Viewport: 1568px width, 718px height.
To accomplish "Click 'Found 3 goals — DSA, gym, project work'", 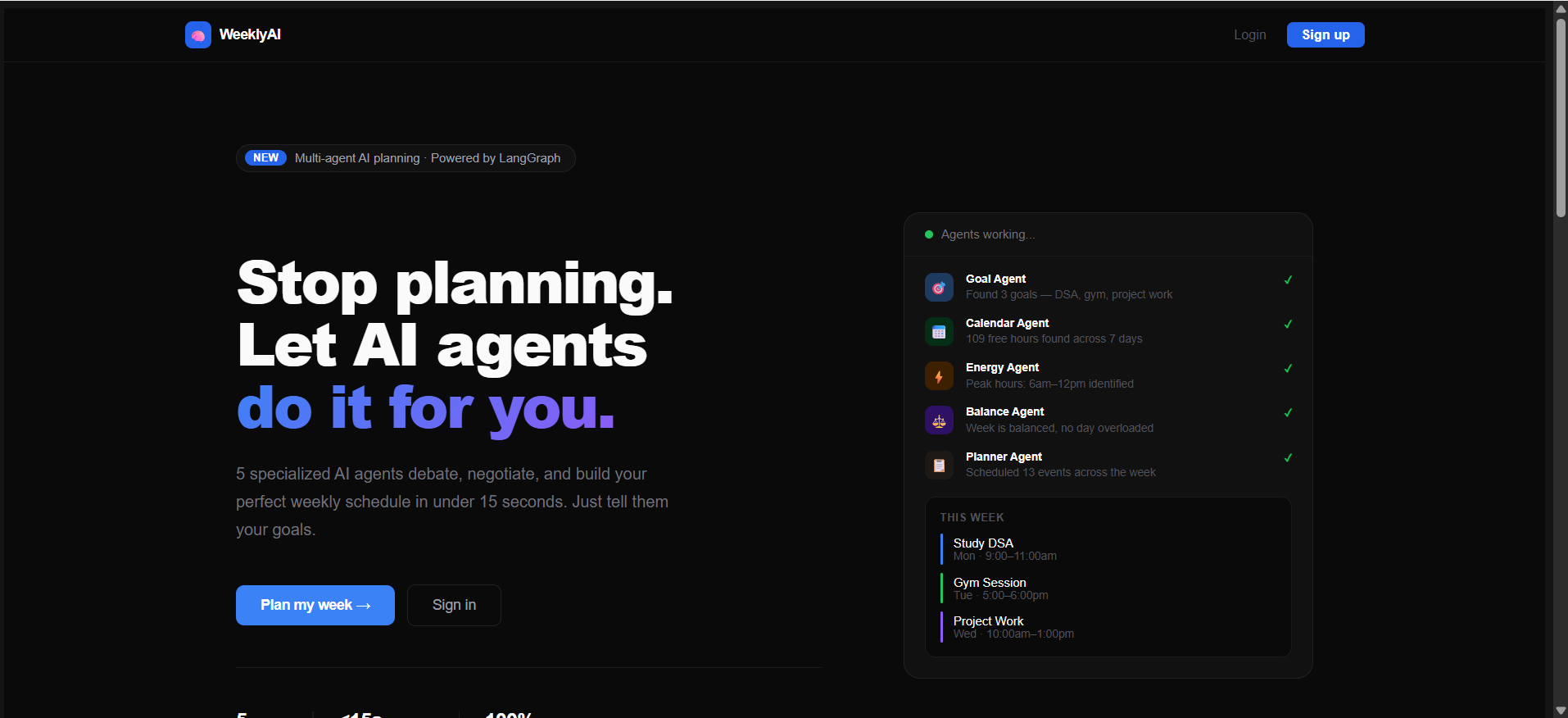I will point(1069,294).
